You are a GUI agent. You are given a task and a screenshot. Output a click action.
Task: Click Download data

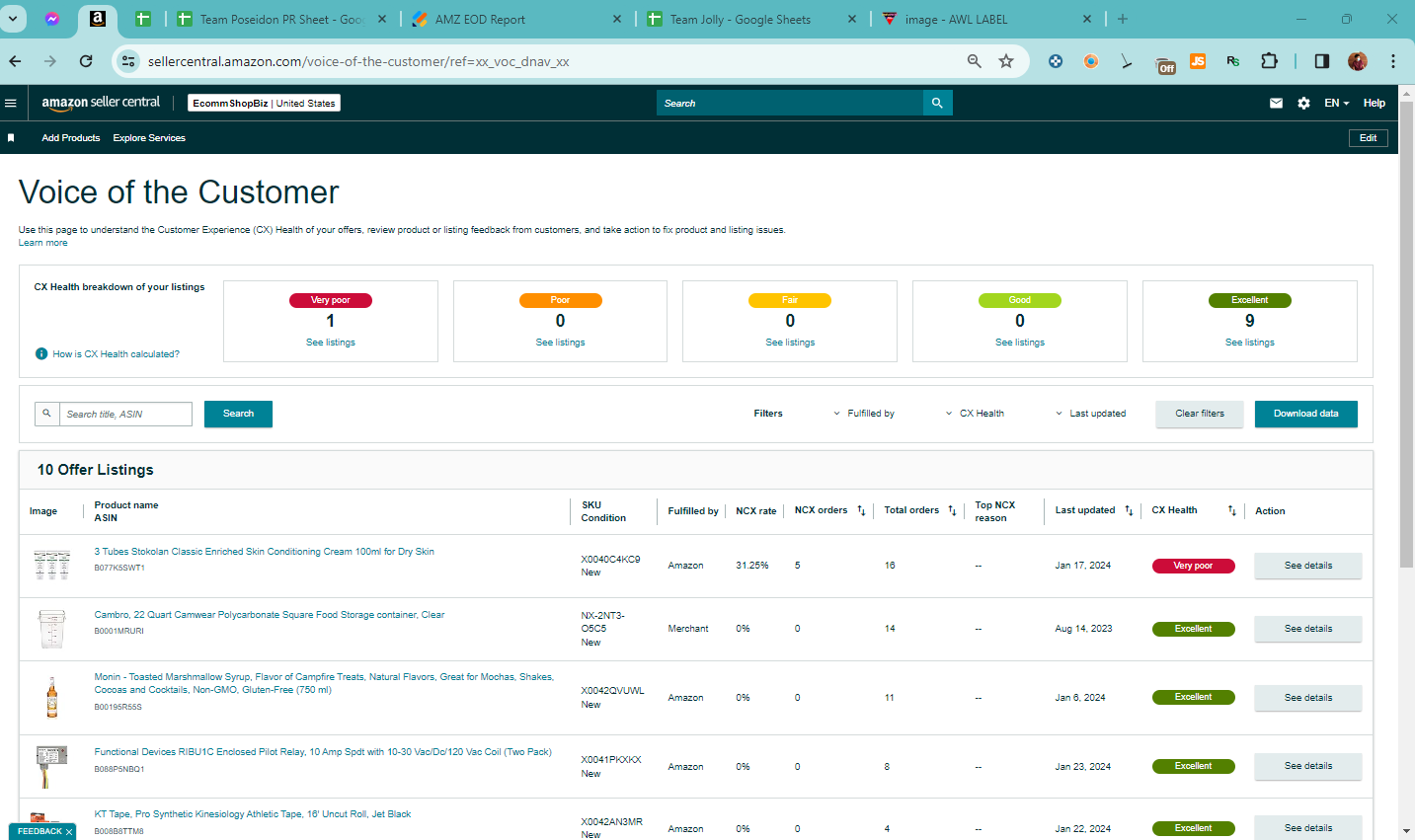[x=1306, y=414]
